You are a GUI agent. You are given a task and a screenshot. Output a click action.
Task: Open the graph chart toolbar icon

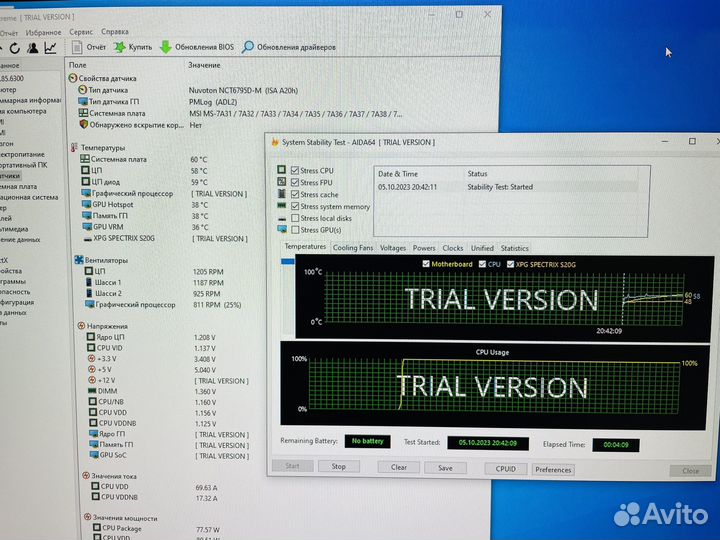point(51,47)
